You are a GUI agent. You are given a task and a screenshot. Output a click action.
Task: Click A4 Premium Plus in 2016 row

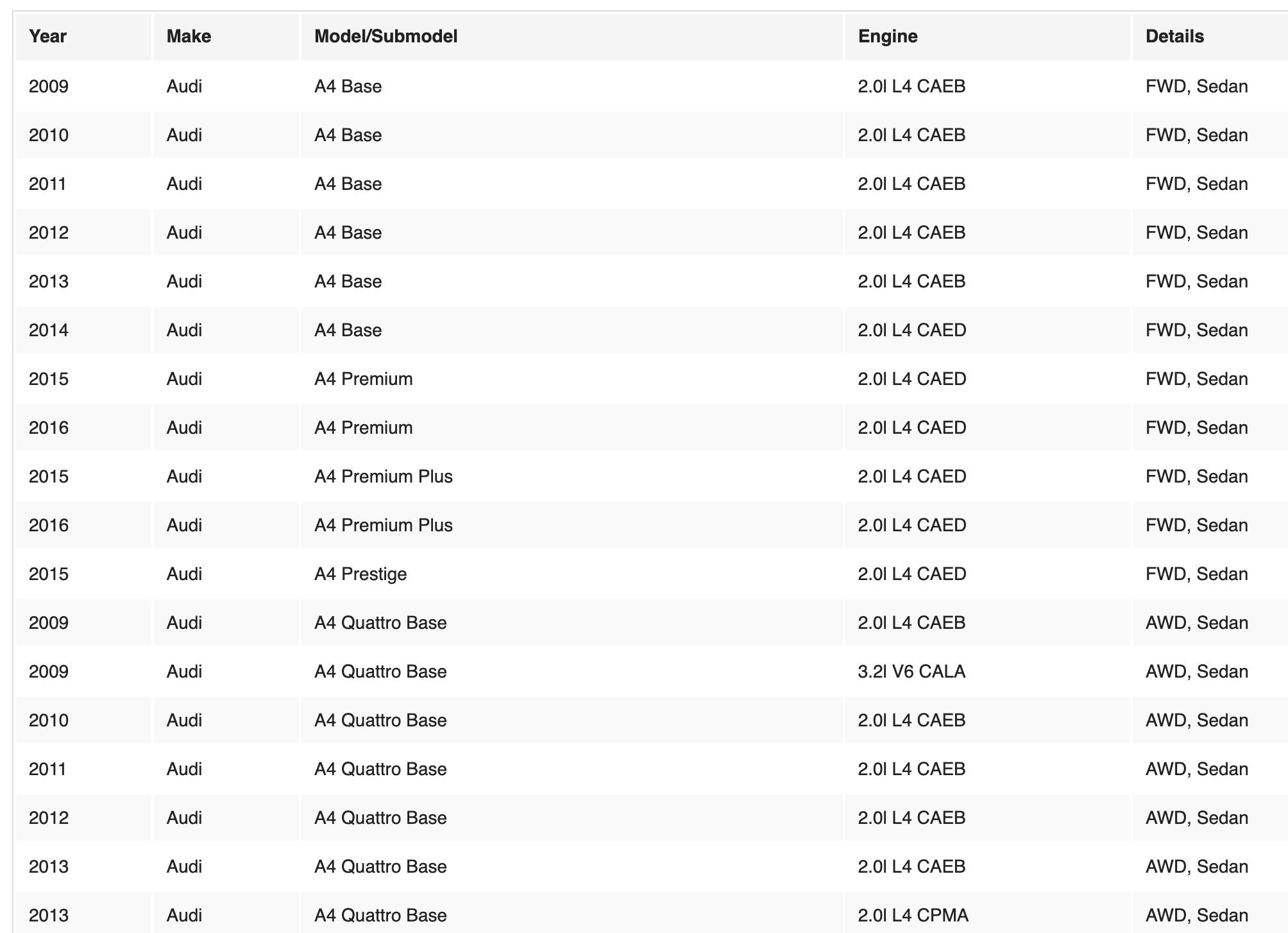pyautogui.click(x=383, y=526)
